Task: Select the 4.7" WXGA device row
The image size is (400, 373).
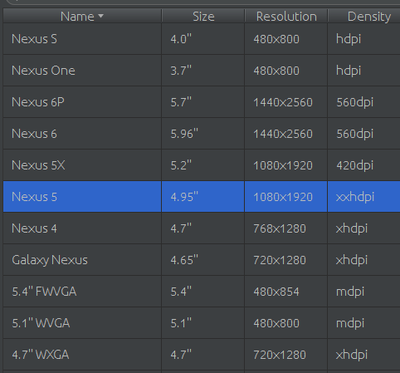Action: pyautogui.click(x=202, y=355)
